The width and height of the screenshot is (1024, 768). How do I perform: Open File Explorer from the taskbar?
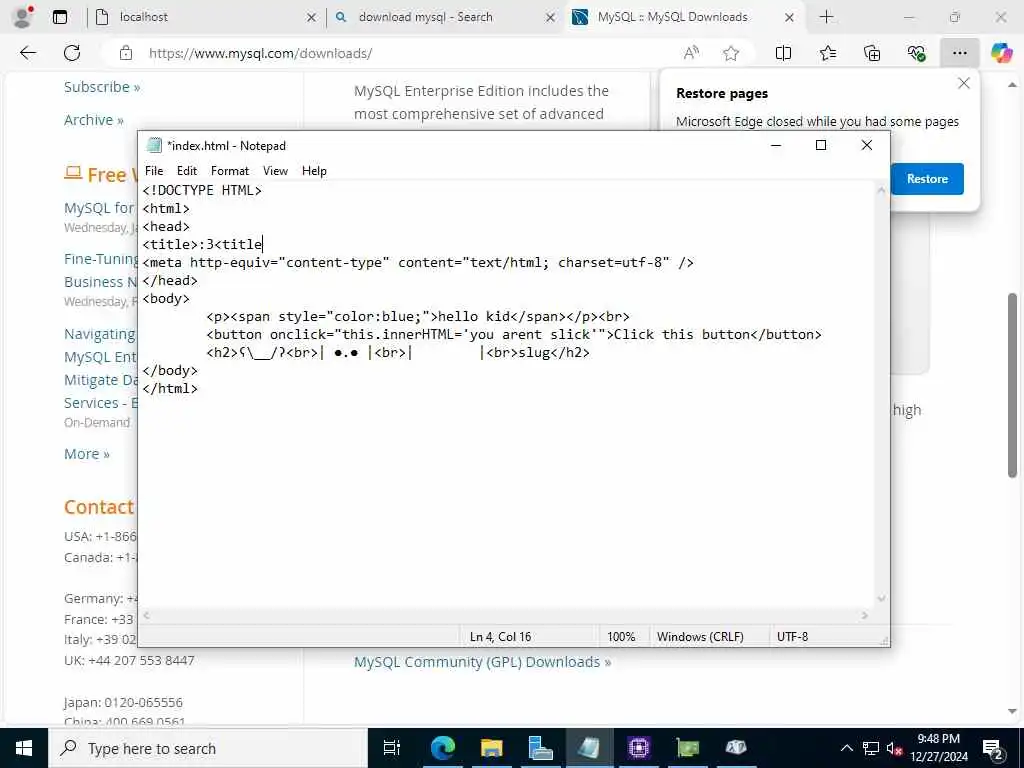pyautogui.click(x=491, y=748)
